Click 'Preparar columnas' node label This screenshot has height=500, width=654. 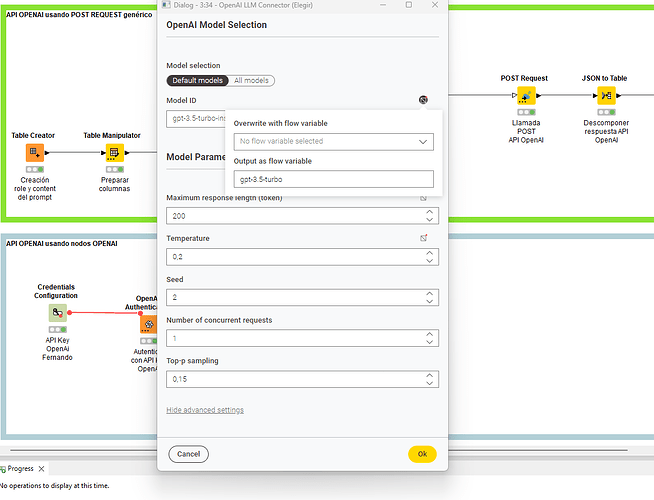click(x=114, y=184)
